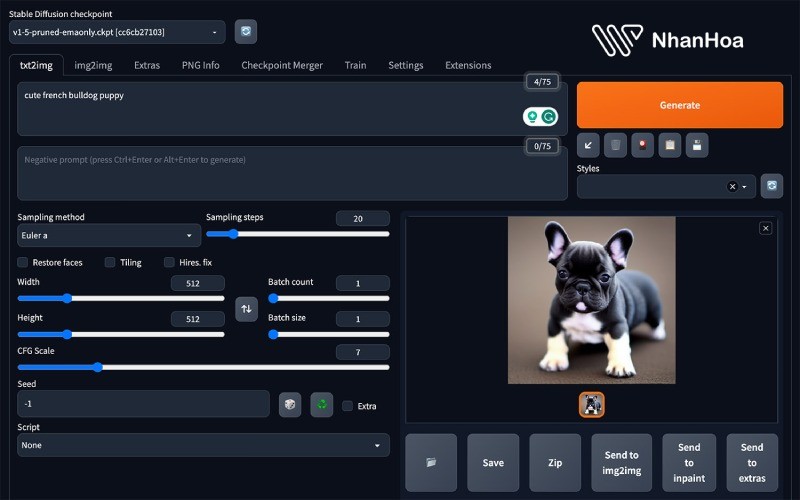Click the Sampling steps number box

click(x=363, y=218)
